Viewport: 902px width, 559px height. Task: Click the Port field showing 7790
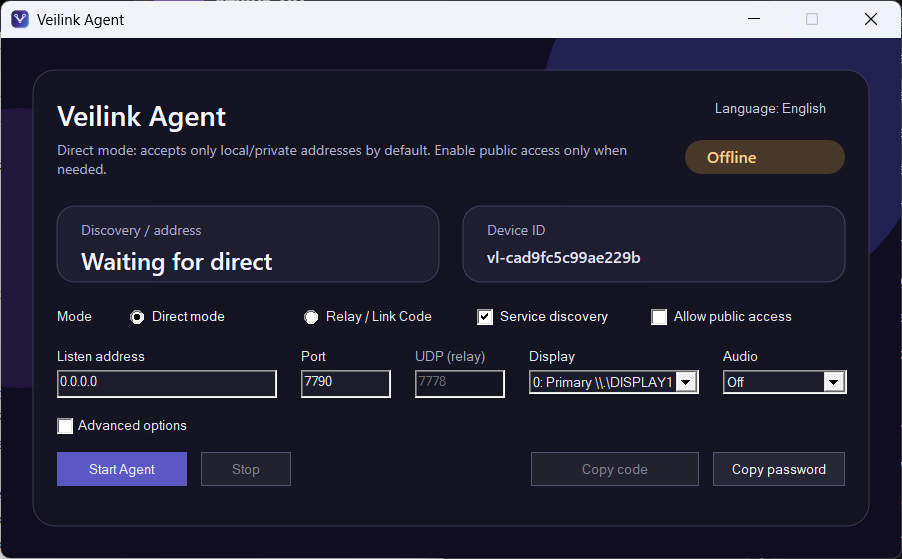pos(346,384)
